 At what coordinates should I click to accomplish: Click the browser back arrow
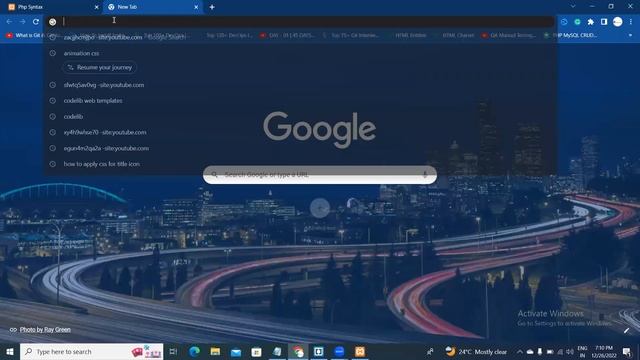[9, 22]
